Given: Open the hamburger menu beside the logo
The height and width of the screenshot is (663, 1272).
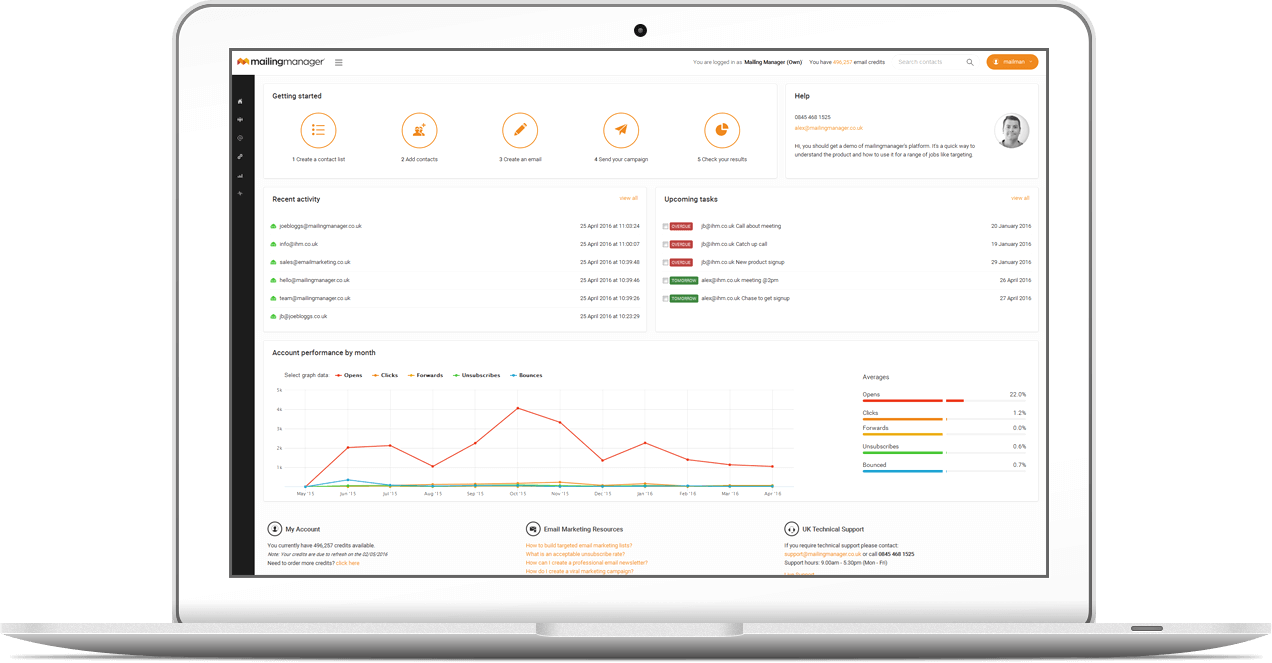Looking at the screenshot, I should coord(339,62).
